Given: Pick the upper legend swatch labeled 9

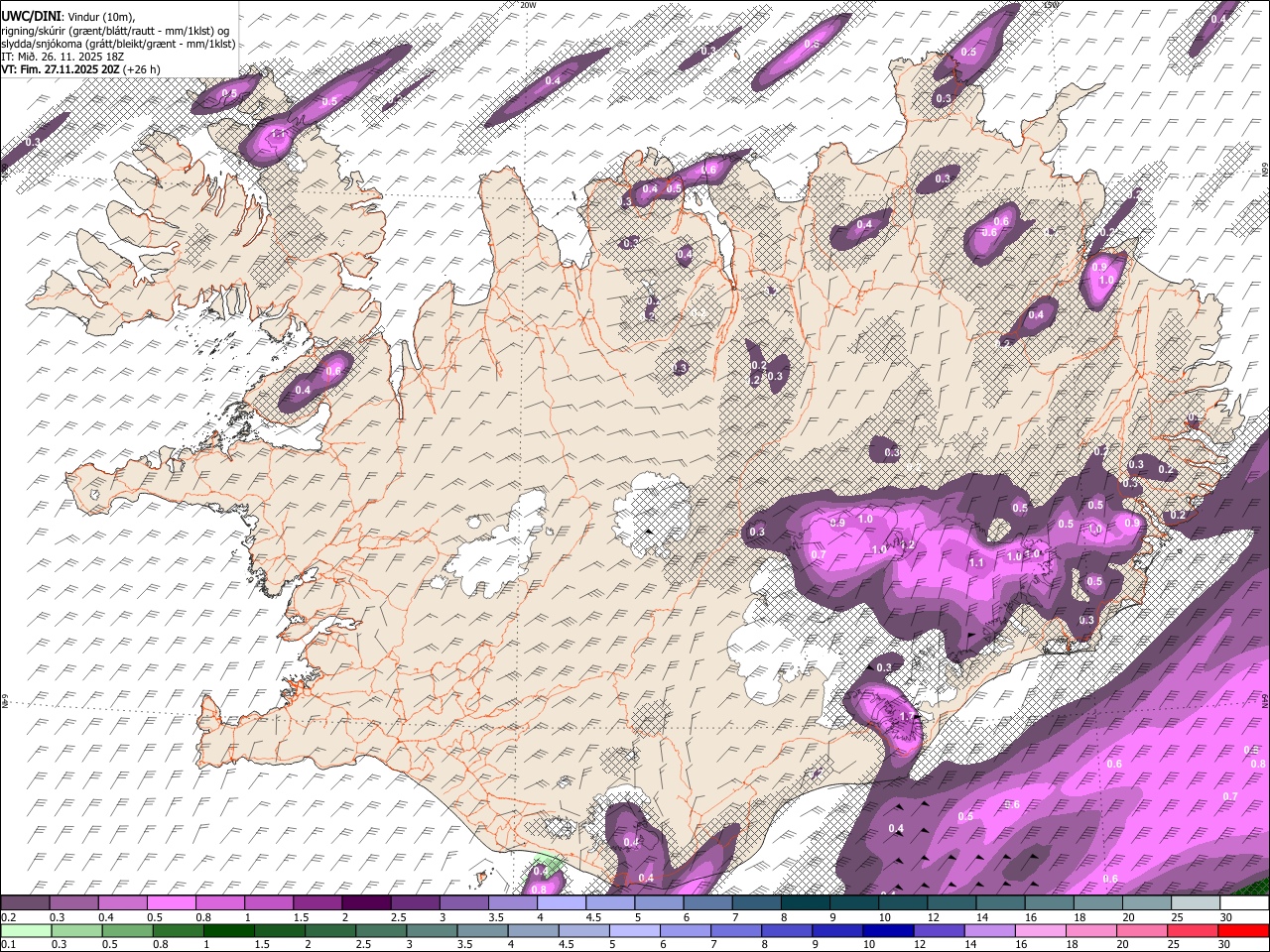Looking at the screenshot, I should click(x=852, y=903).
